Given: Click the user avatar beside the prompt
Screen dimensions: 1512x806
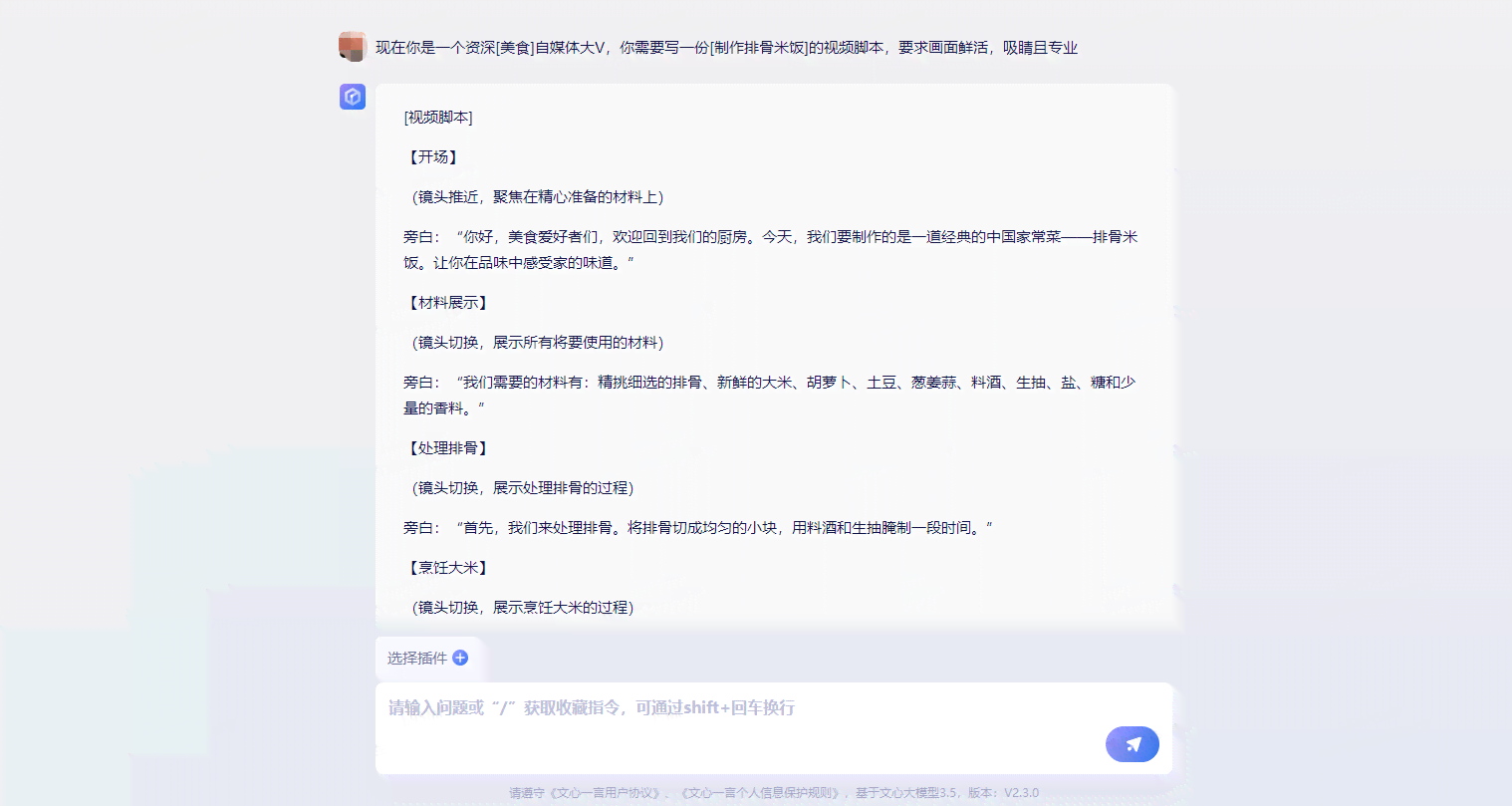Looking at the screenshot, I should pos(353,47).
